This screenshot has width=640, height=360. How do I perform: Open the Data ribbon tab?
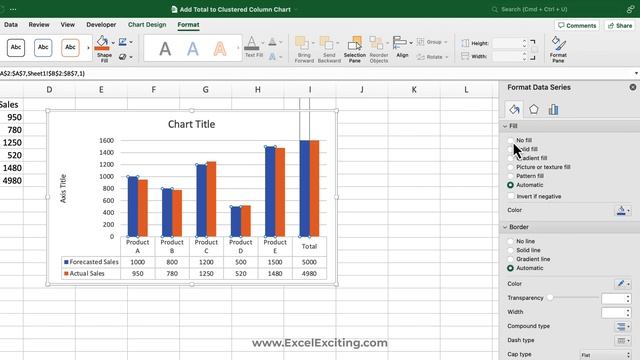coord(11,24)
